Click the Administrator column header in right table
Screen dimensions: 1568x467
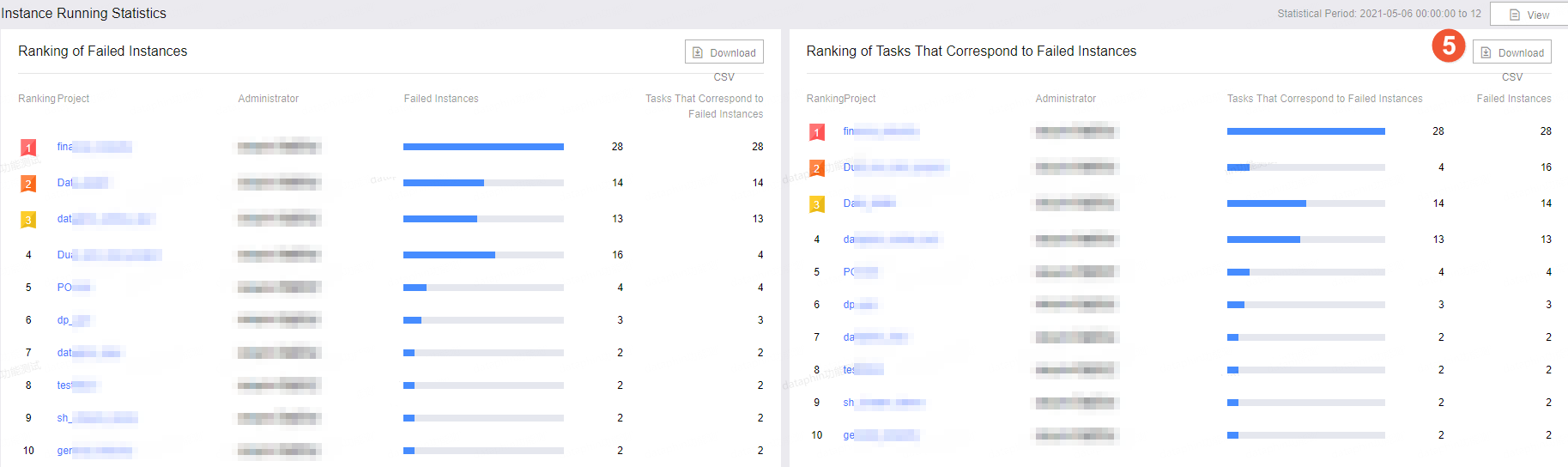(1066, 99)
